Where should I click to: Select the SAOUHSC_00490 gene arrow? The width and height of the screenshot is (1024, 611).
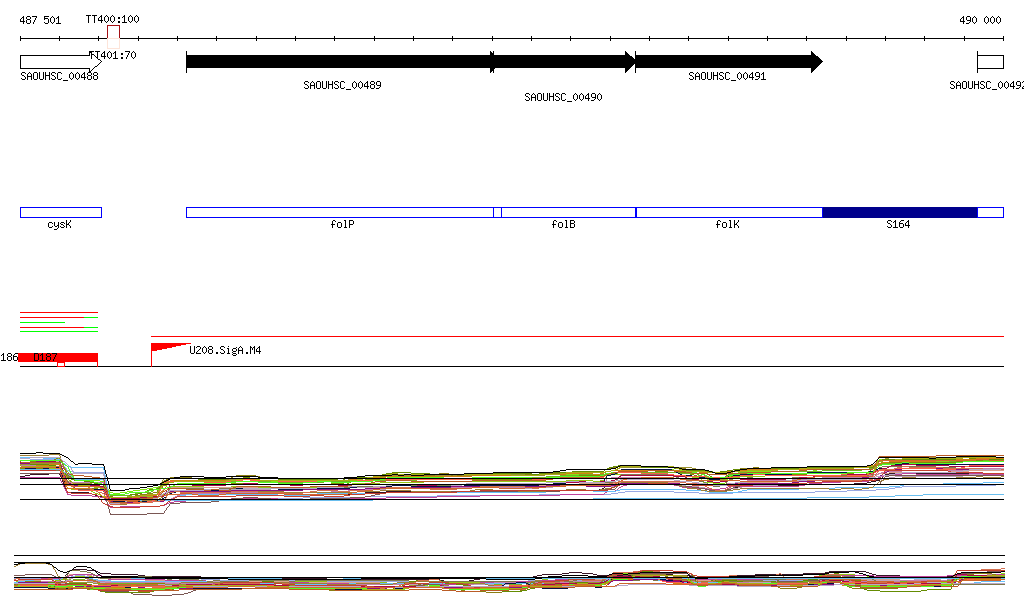tap(565, 62)
